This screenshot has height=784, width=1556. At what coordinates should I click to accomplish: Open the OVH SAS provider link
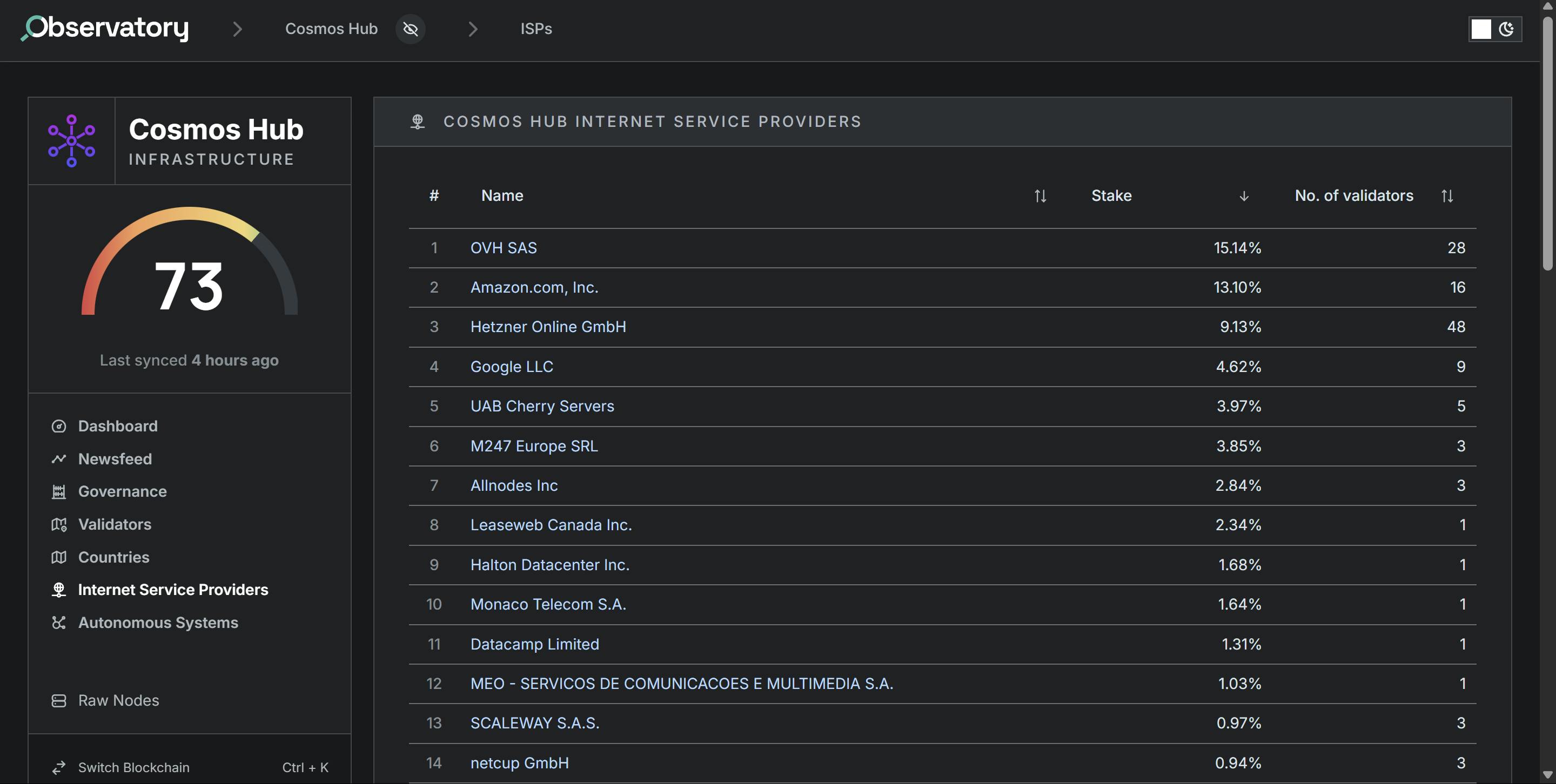coord(503,247)
